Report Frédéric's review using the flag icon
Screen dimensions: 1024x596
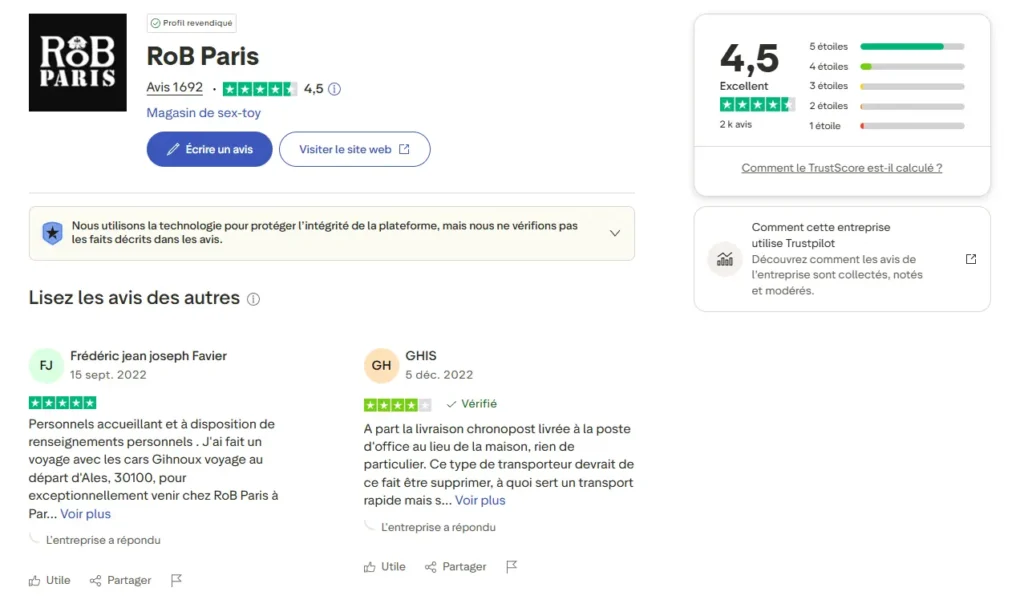[x=177, y=580]
